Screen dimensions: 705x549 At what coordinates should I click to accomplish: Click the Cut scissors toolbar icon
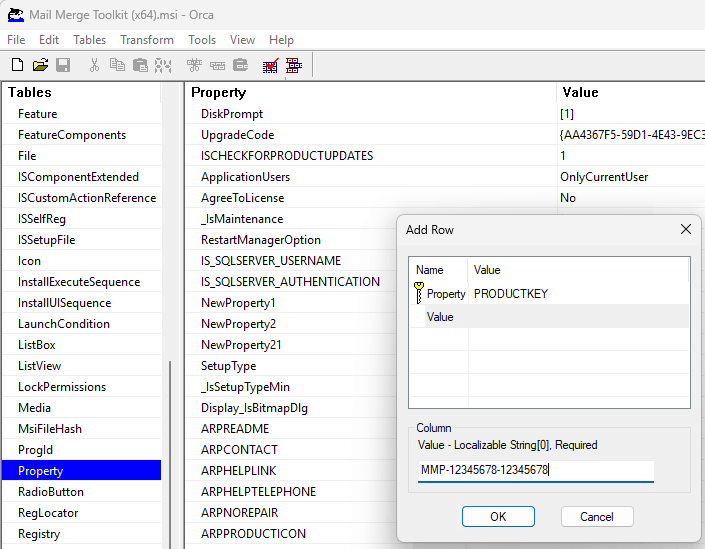click(x=94, y=65)
